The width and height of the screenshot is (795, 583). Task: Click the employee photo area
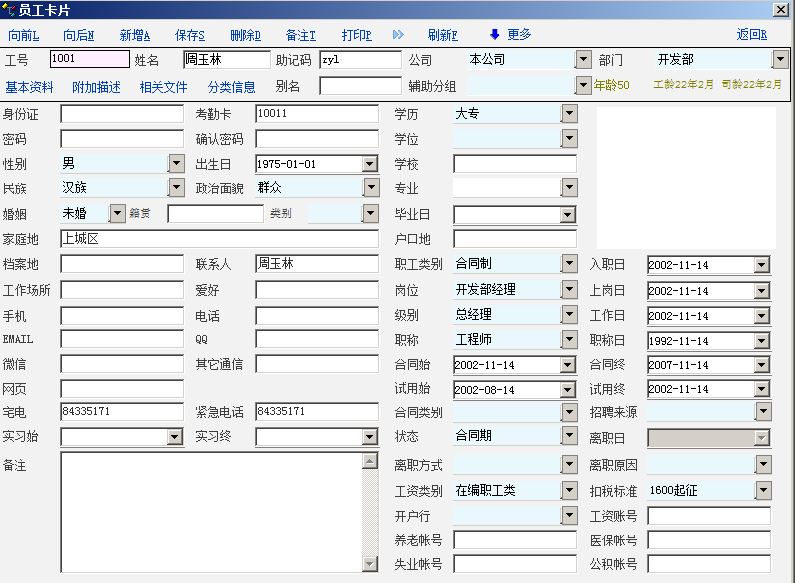[x=686, y=177]
